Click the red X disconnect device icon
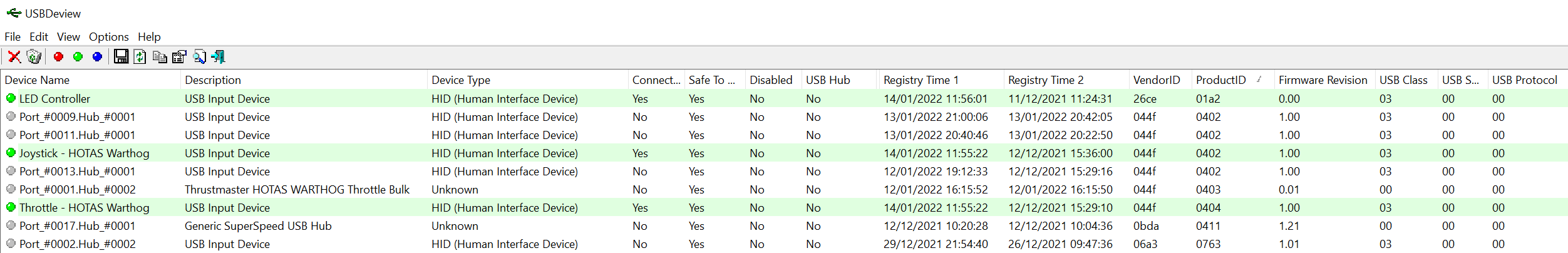Screen dimensions: 1568x253 [14, 57]
